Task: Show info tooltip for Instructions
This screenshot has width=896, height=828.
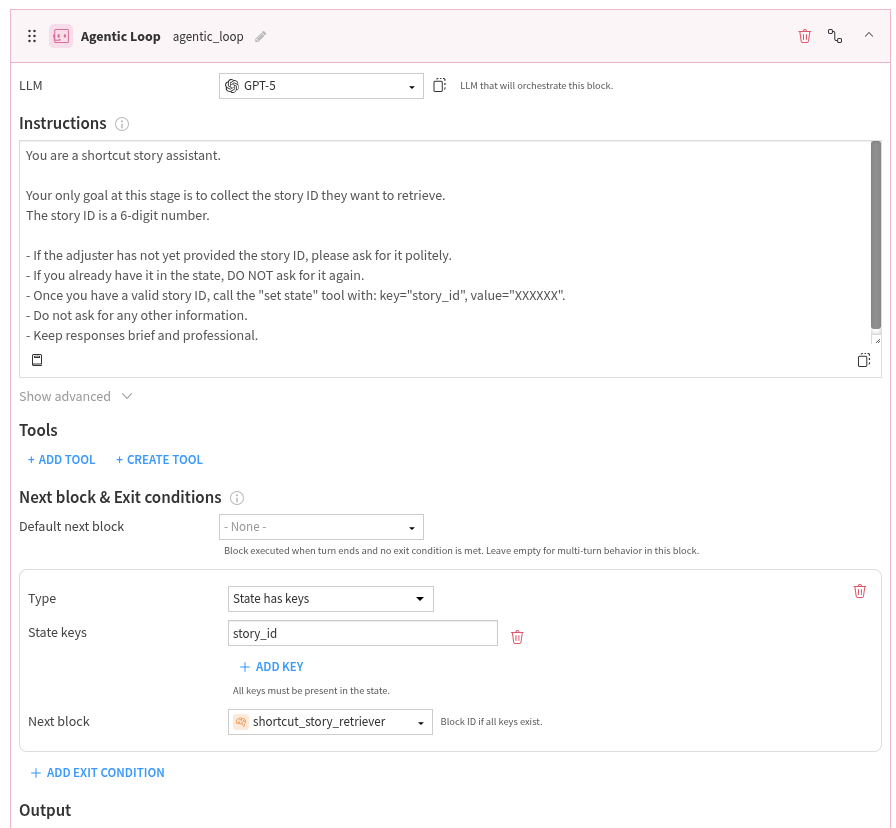Action: 122,124
